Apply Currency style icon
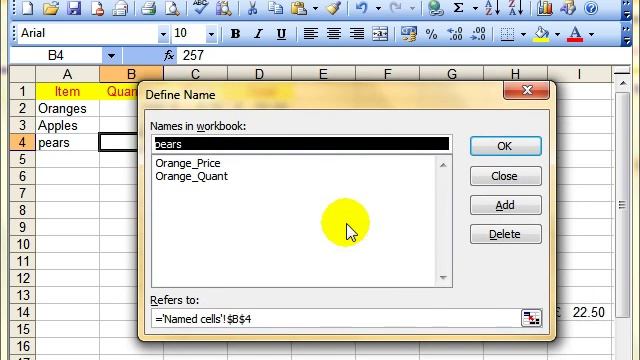This screenshot has height=360, width=640. coord(409,33)
